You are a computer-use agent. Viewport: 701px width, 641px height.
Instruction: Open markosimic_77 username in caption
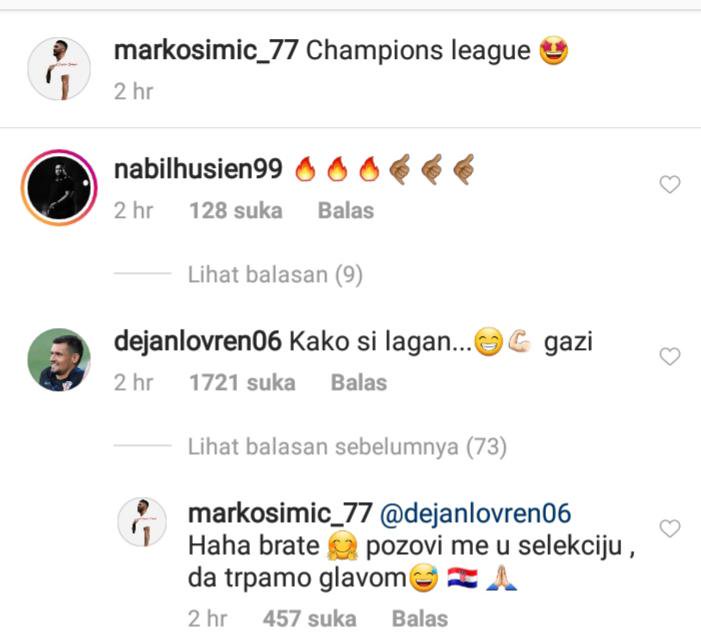(x=206, y=51)
